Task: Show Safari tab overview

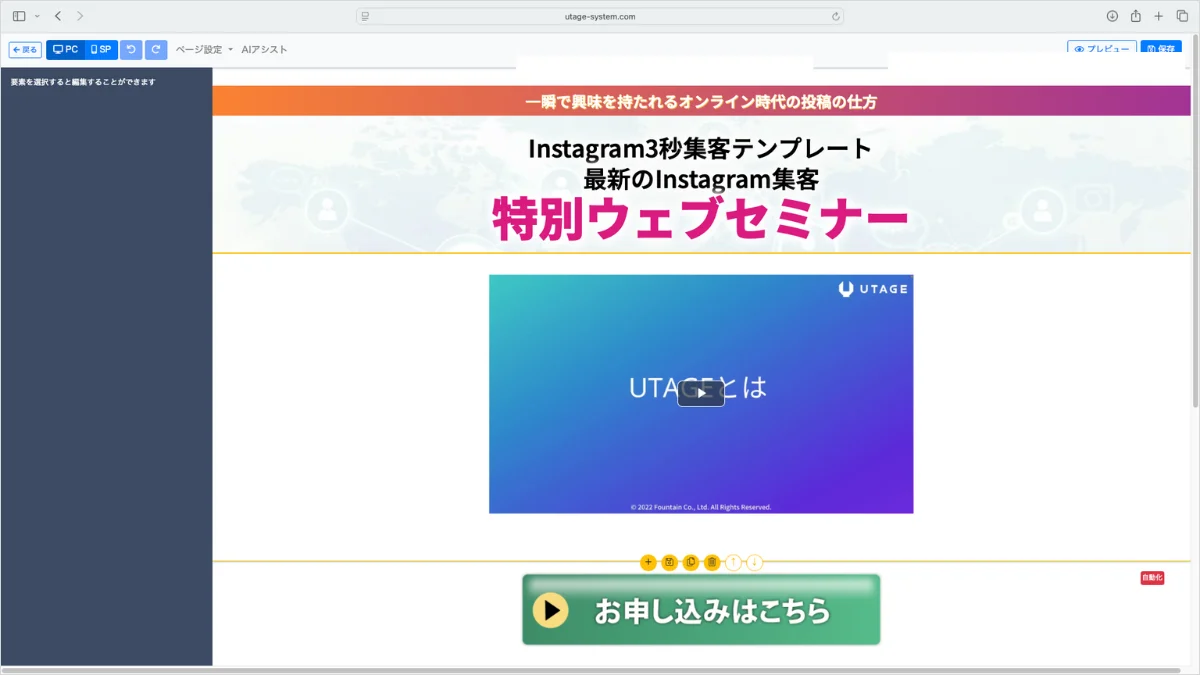Action: tap(1182, 16)
